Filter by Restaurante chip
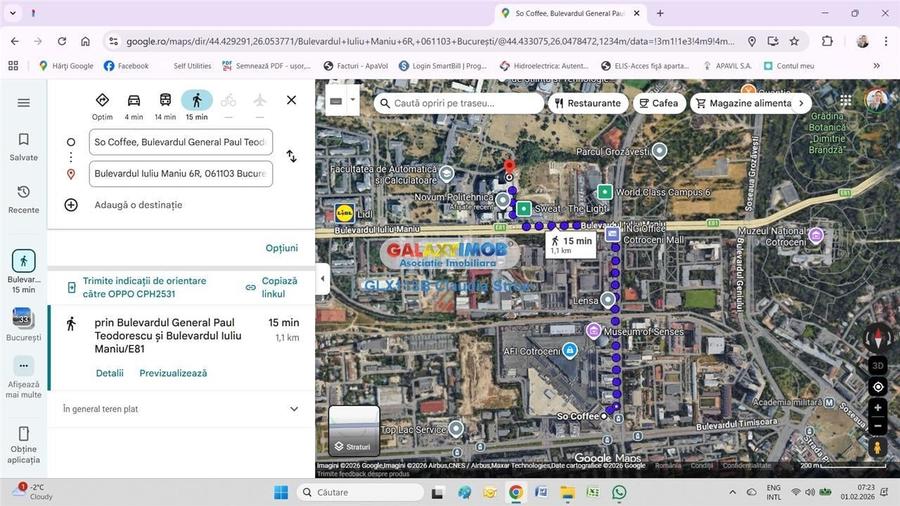Image resolution: width=900 pixels, height=506 pixels. point(587,103)
